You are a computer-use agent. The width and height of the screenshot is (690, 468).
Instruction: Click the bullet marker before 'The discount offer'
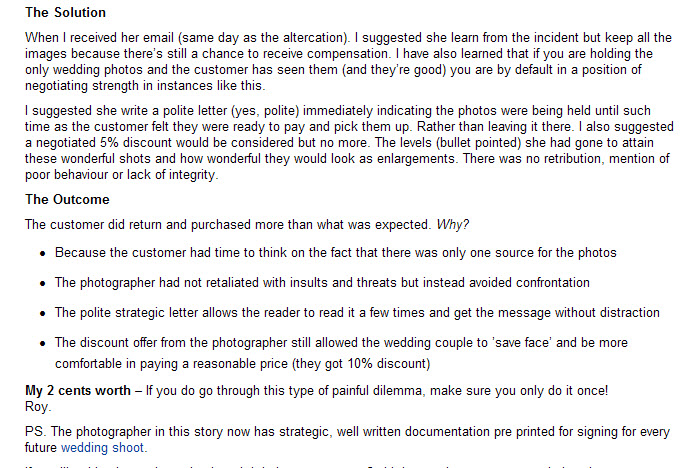pyautogui.click(x=42, y=343)
